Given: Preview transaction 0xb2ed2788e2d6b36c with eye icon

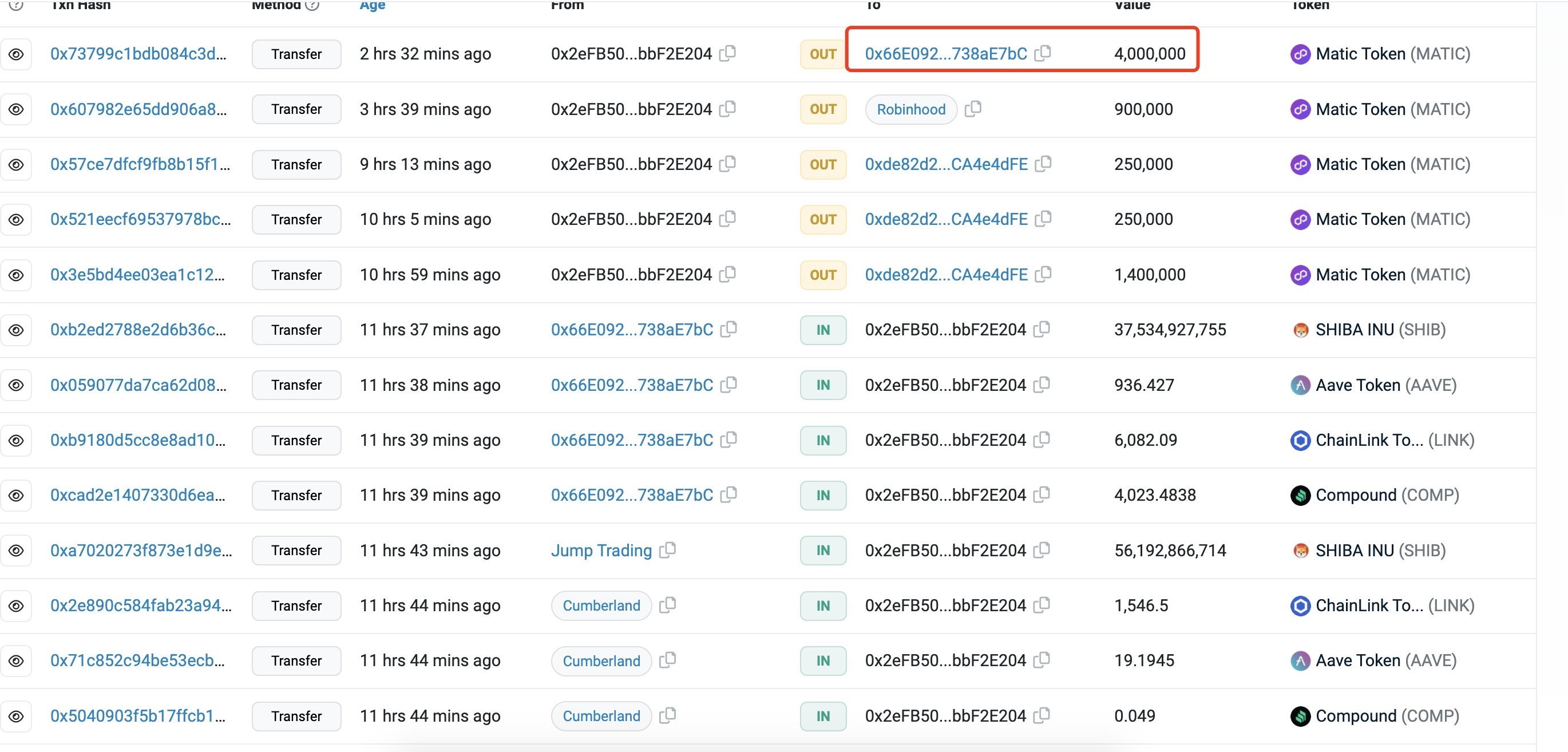Looking at the screenshot, I should (16, 330).
